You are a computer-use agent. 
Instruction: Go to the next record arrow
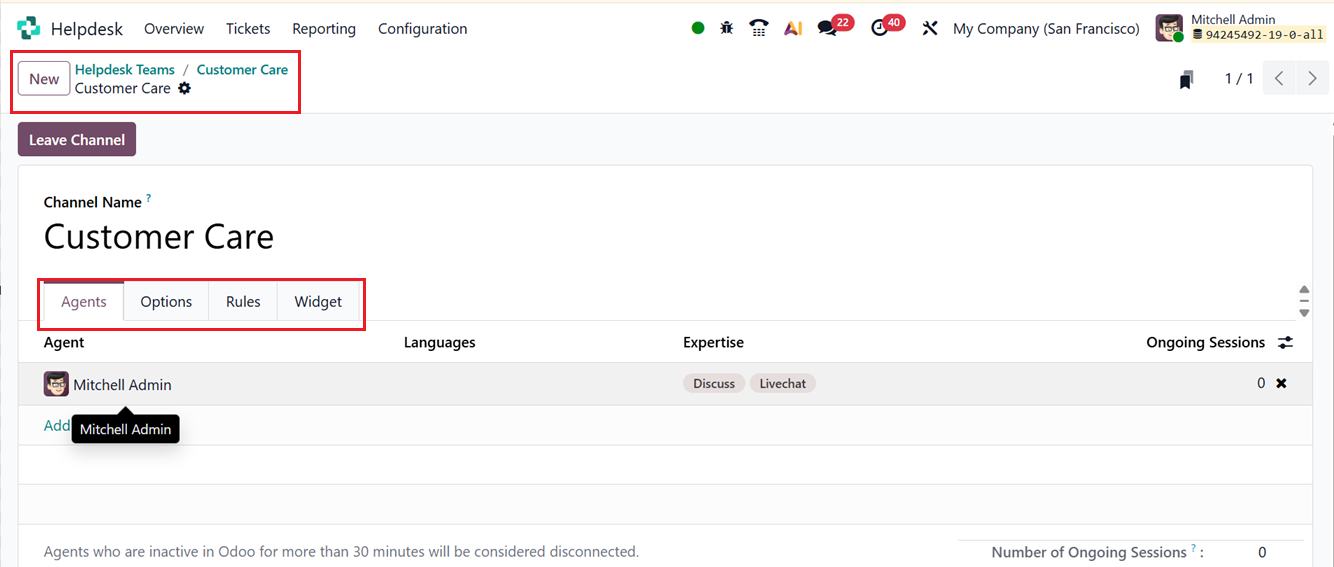point(1312,79)
